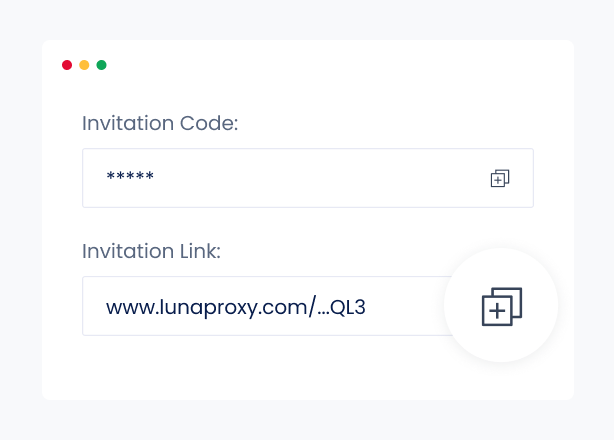614x440 pixels.
Task: Click the www.lunaproxy.com link text
Action: coord(236,307)
